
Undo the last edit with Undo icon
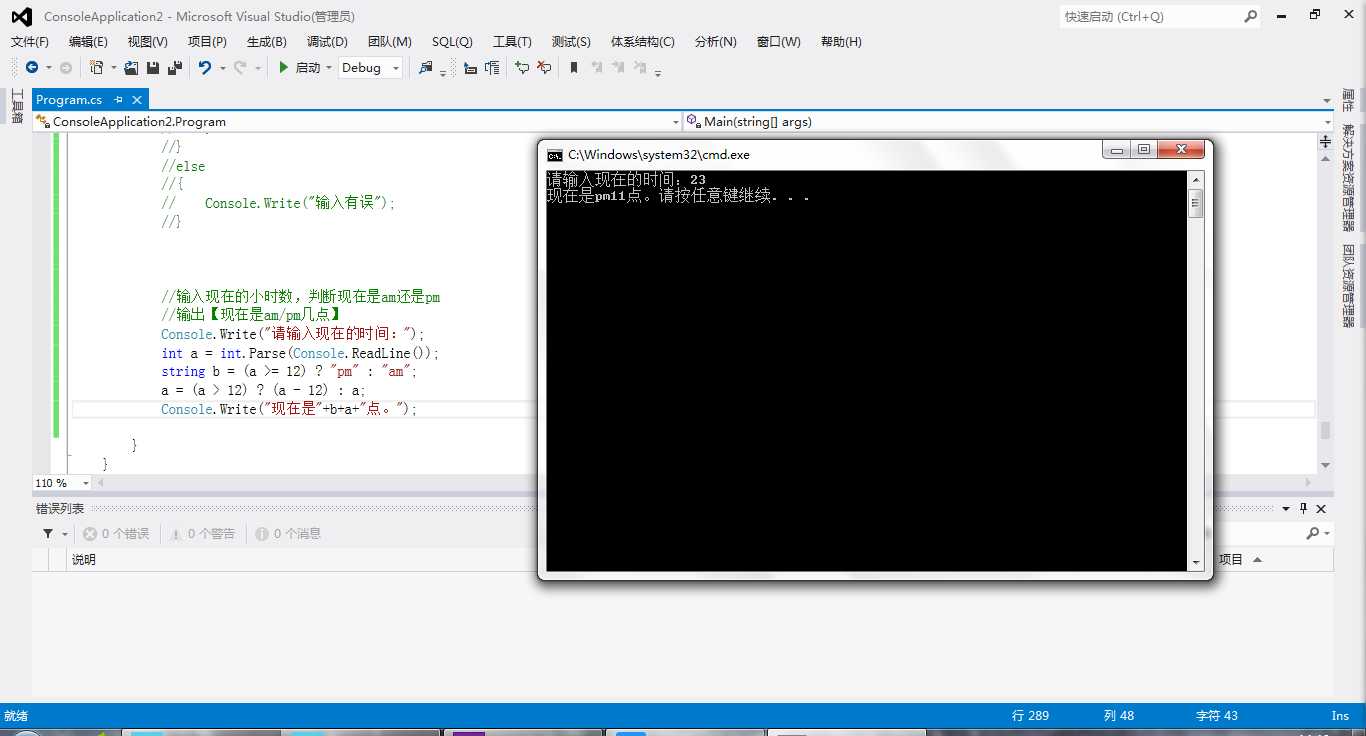point(205,67)
